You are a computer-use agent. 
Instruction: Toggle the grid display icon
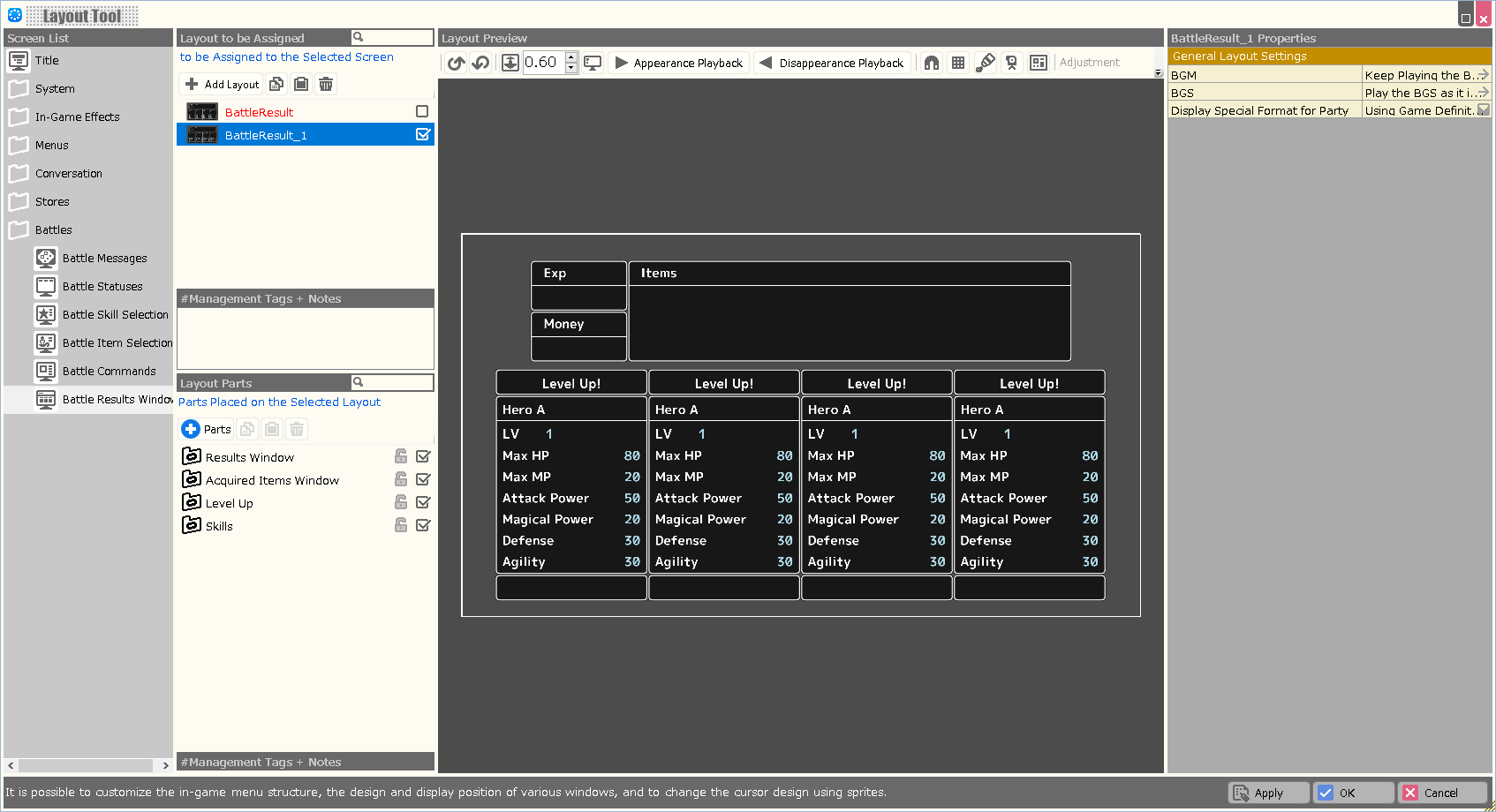tap(958, 63)
